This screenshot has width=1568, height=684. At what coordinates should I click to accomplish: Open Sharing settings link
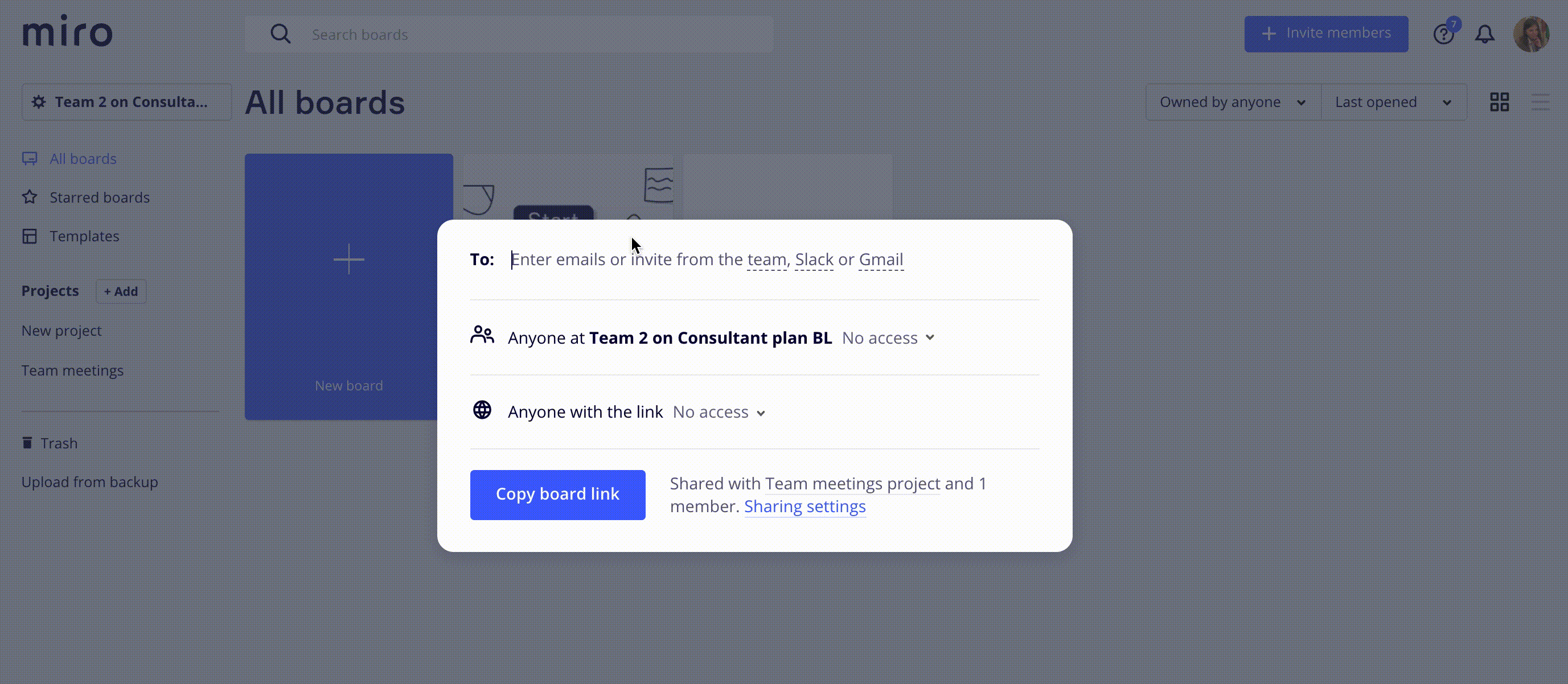[x=804, y=506]
